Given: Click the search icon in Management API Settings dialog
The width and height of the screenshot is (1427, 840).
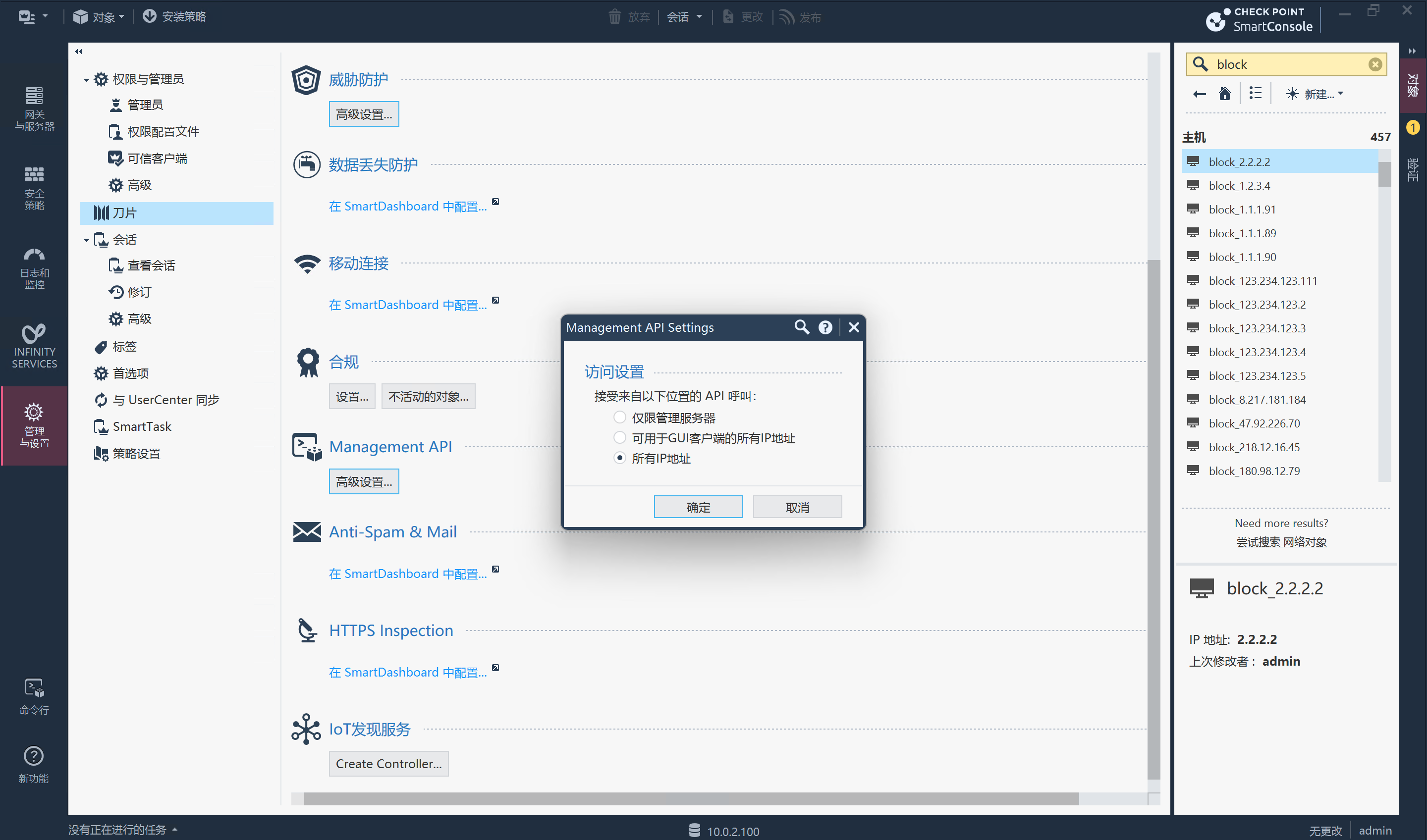Looking at the screenshot, I should click(801, 327).
